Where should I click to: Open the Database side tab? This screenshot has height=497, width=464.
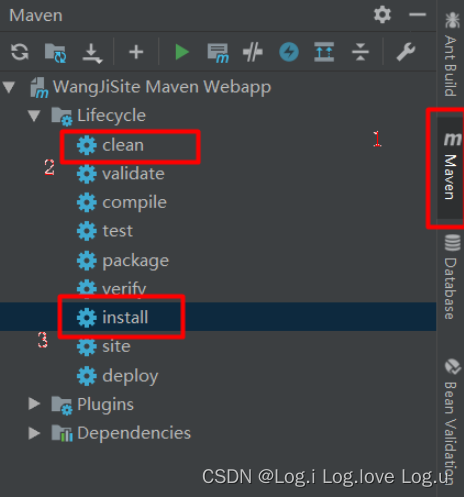451,277
